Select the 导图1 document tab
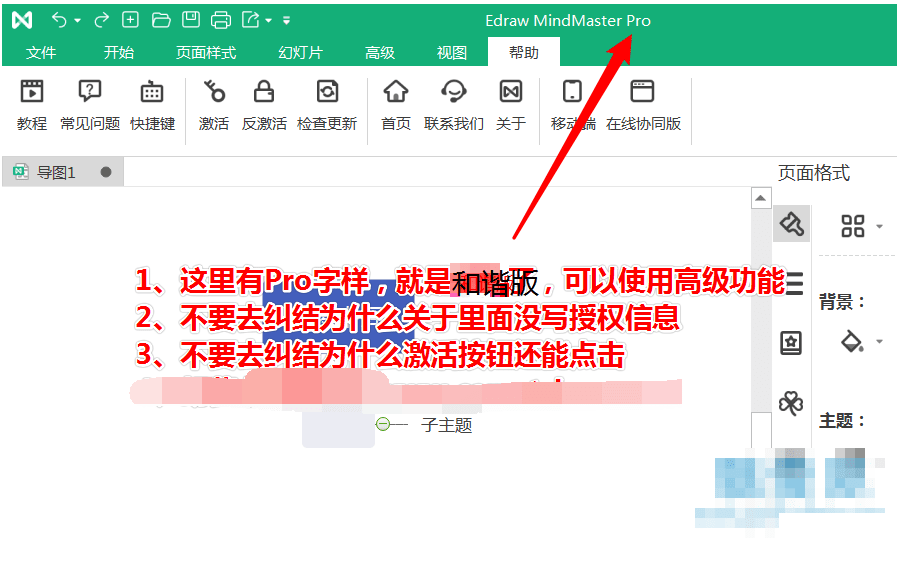902x564 pixels. pos(63,172)
